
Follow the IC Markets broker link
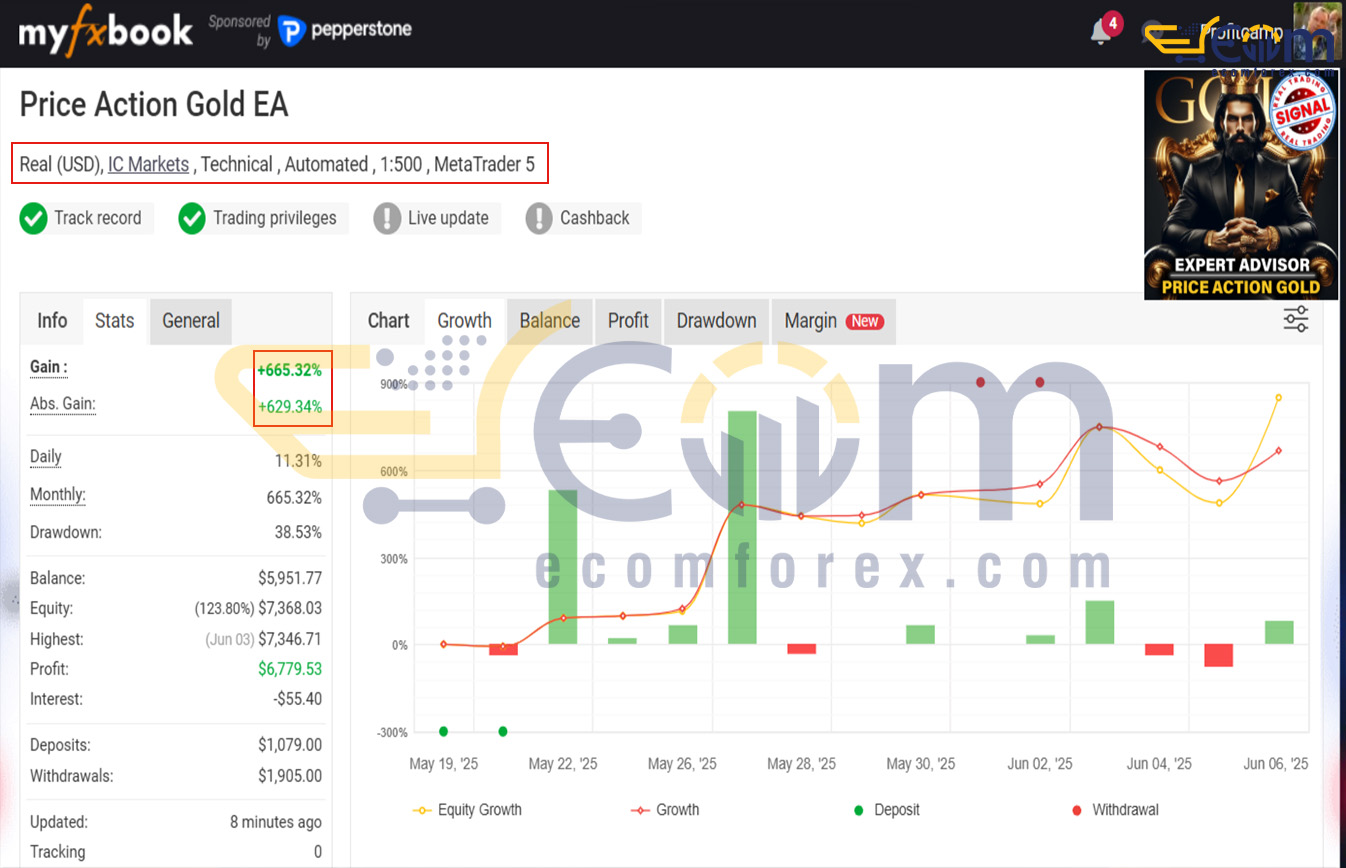[x=148, y=165]
